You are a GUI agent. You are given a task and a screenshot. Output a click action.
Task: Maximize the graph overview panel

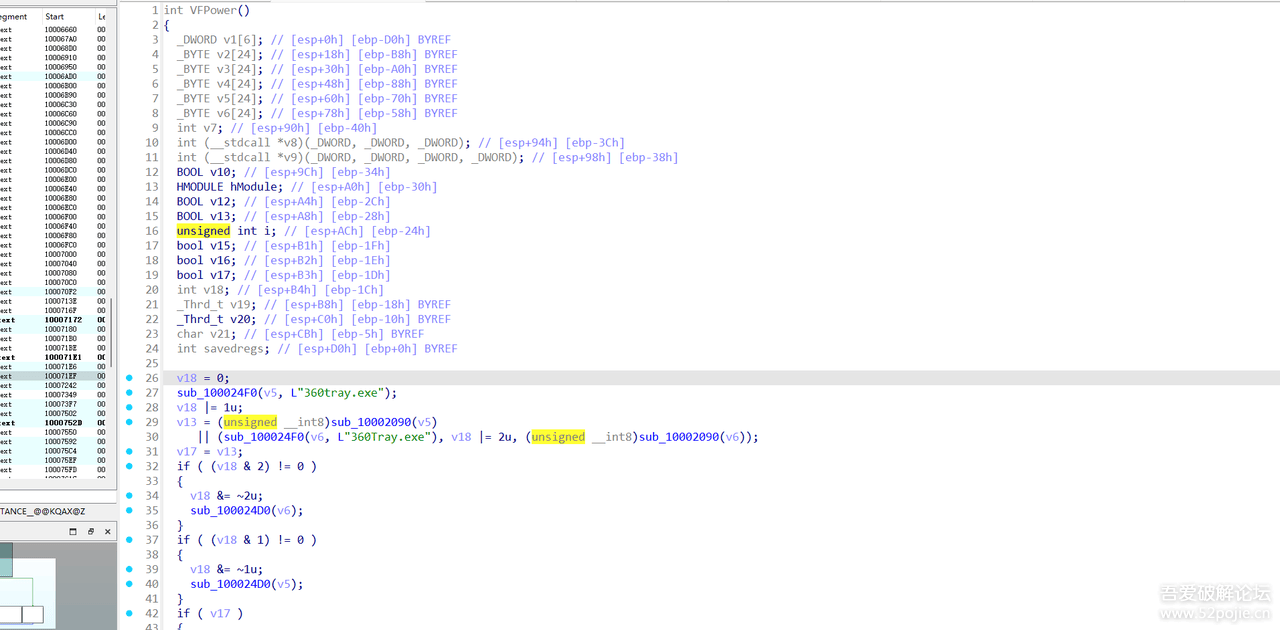pos(73,531)
